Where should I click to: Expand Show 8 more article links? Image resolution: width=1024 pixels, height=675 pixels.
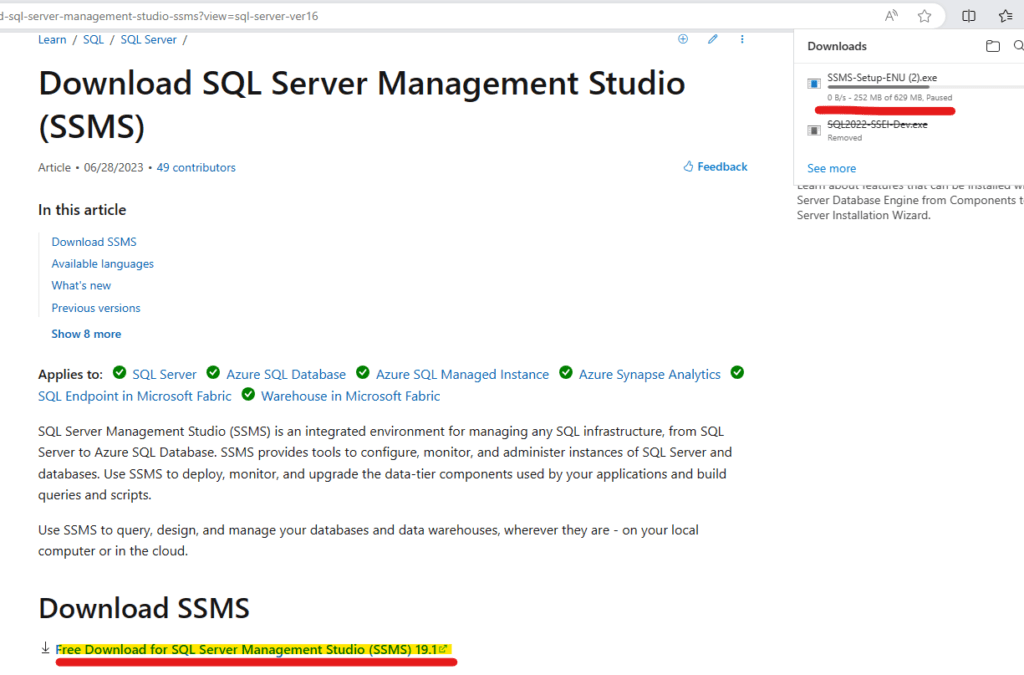coord(86,334)
